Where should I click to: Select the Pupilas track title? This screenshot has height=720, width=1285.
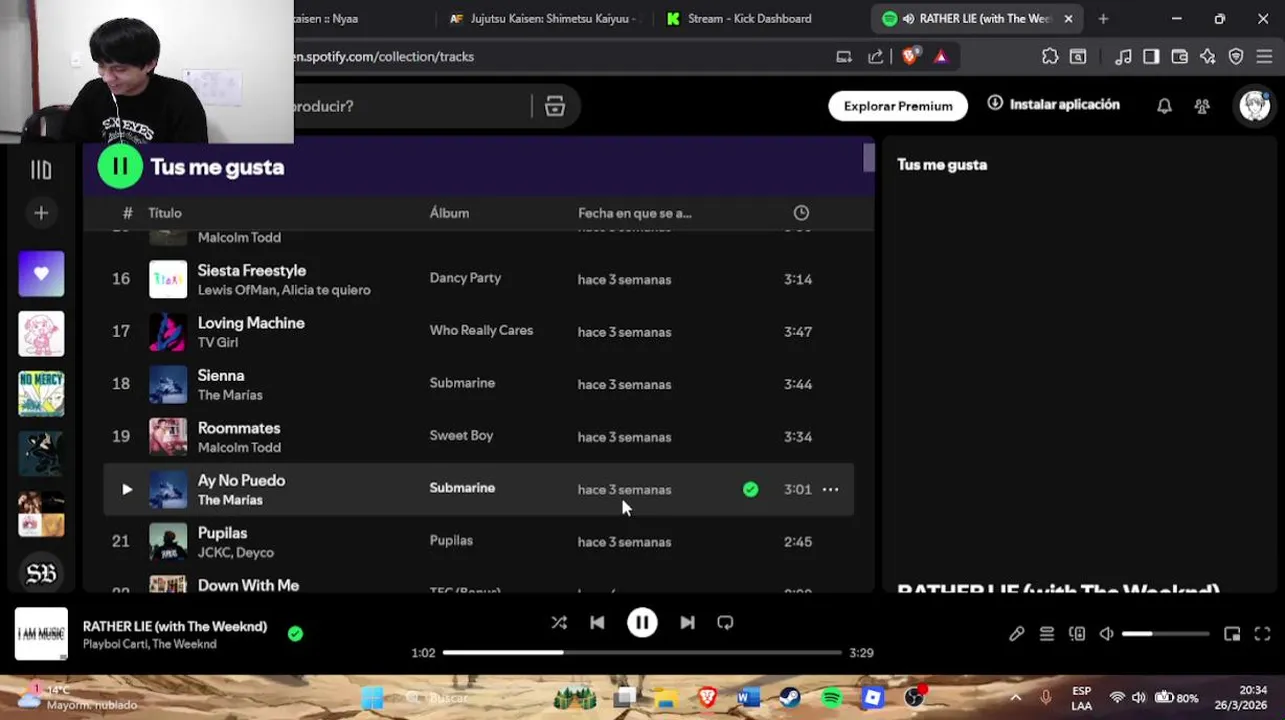[222, 533]
